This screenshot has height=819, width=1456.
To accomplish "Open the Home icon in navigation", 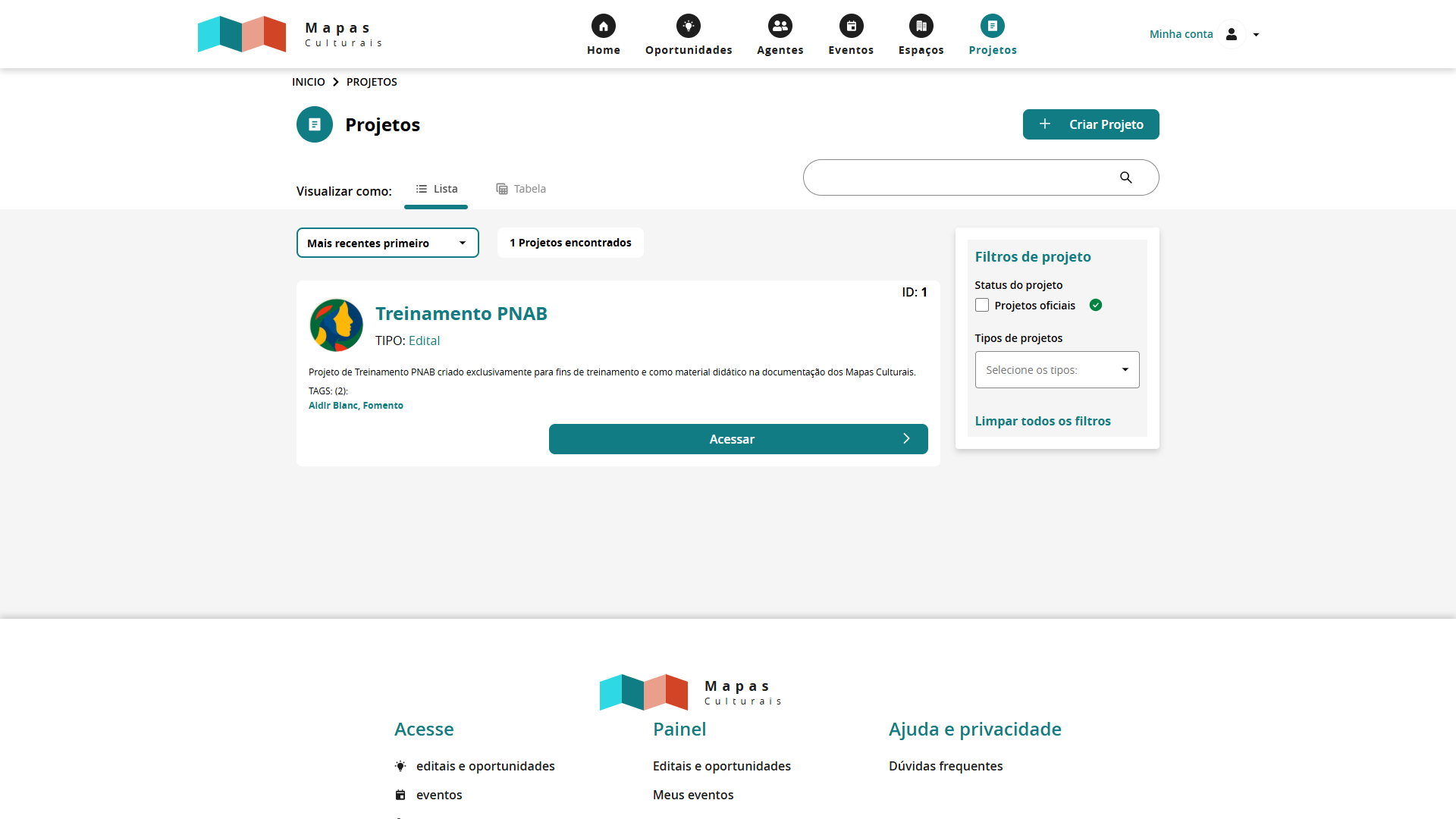I will click(x=603, y=25).
